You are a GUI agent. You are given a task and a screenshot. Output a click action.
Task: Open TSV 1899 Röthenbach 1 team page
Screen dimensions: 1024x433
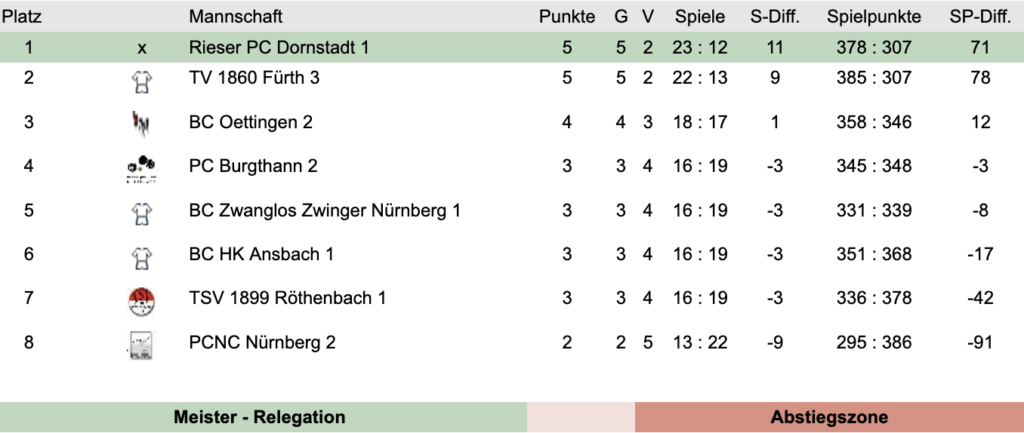pyautogui.click(x=287, y=298)
